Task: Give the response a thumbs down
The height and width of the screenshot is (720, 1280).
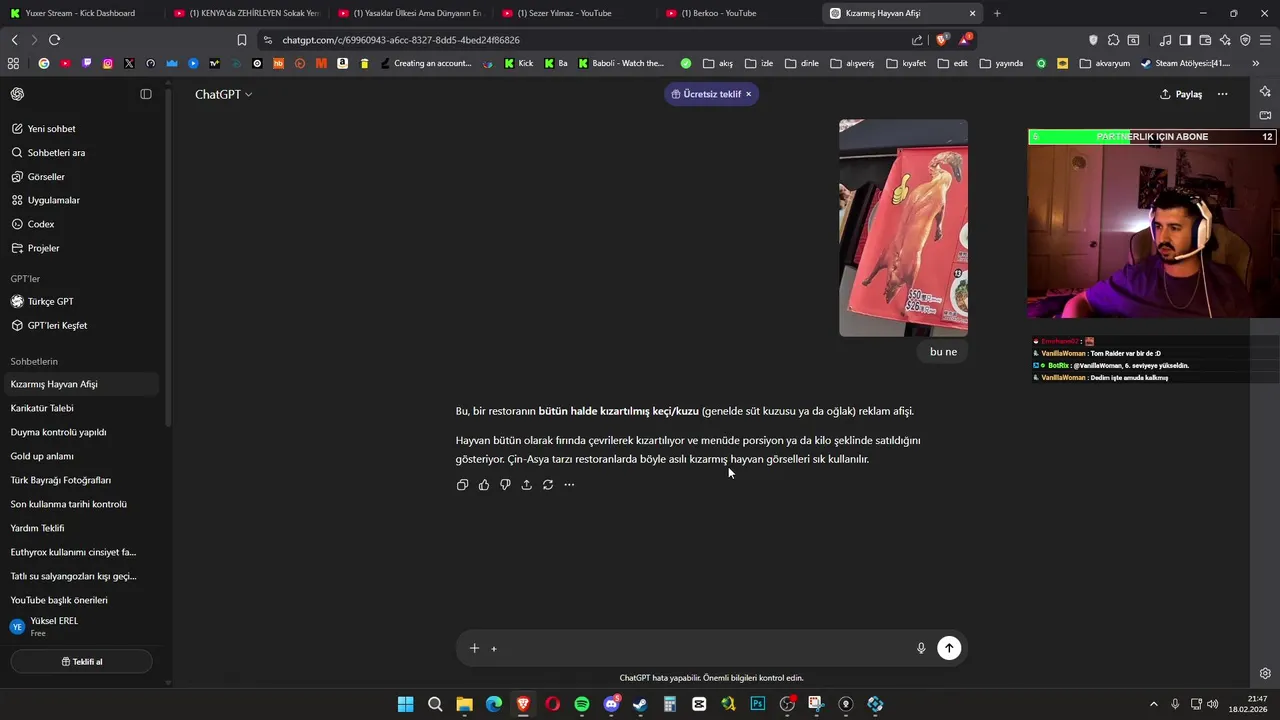Action: pyautogui.click(x=505, y=485)
